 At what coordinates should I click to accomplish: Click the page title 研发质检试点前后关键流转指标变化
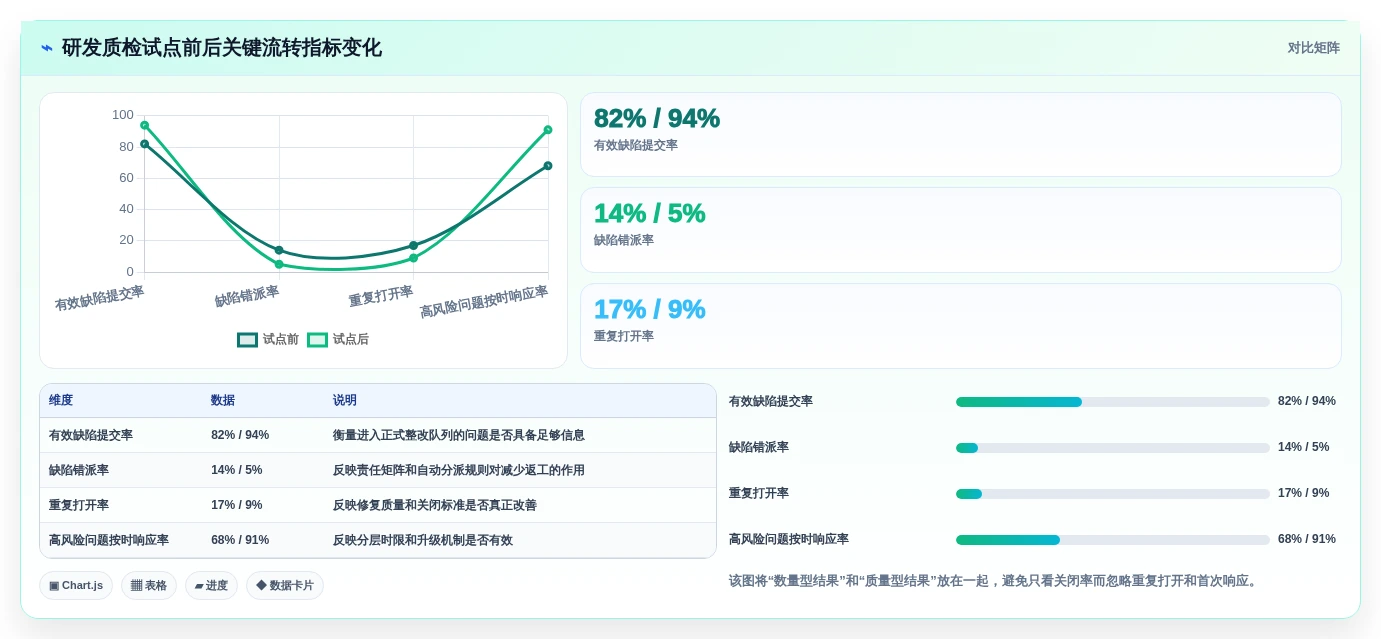(222, 48)
